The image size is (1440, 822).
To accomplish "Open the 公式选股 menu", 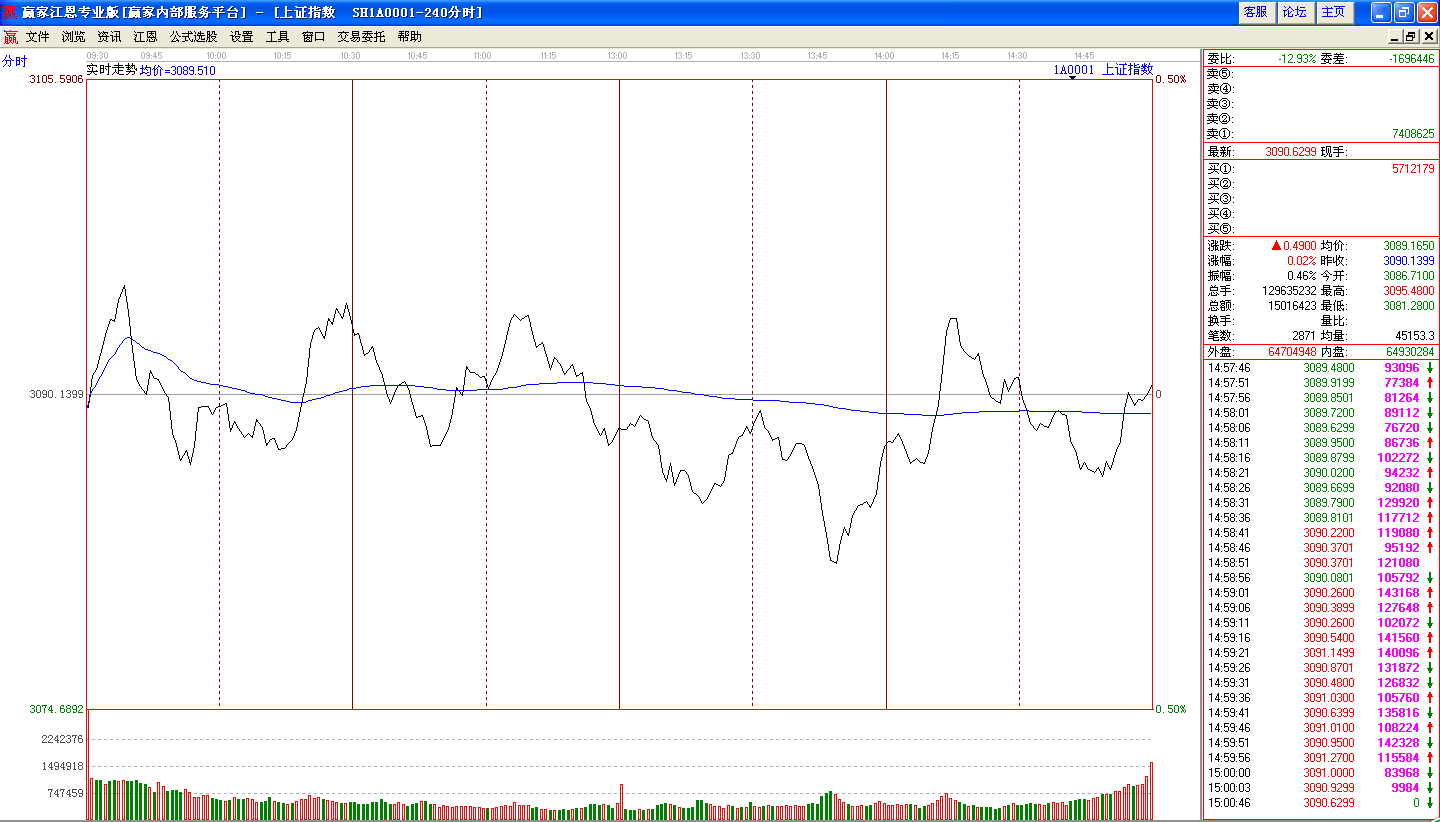I will (x=193, y=37).
